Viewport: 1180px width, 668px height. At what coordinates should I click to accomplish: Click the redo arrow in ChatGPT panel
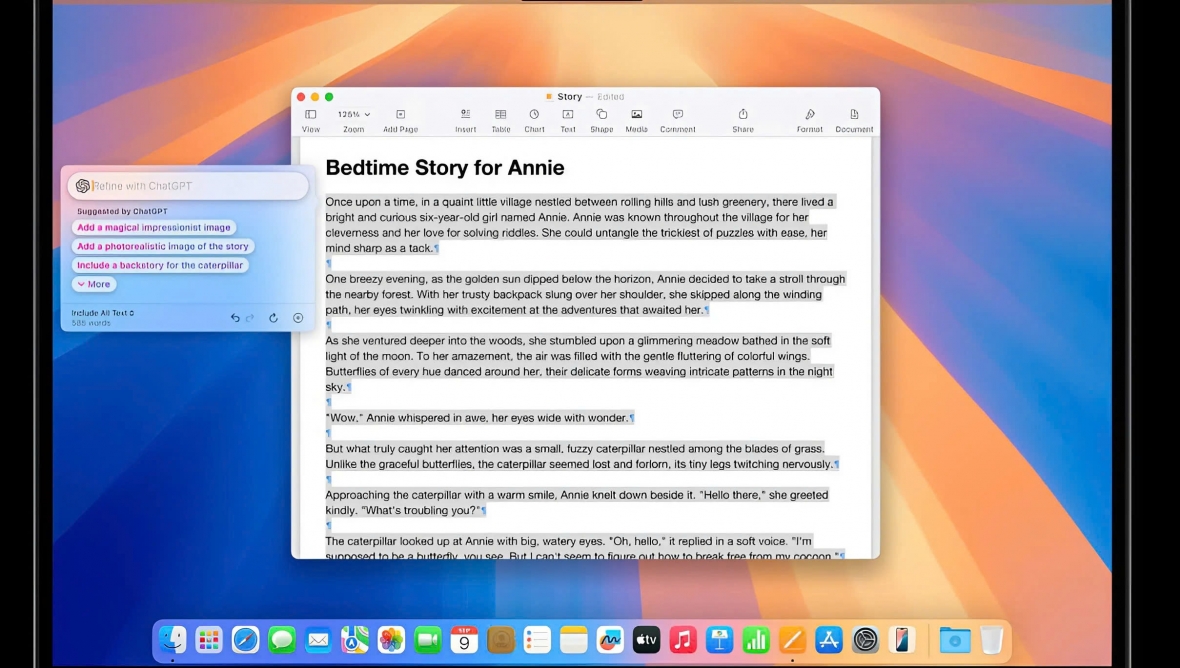coord(251,318)
